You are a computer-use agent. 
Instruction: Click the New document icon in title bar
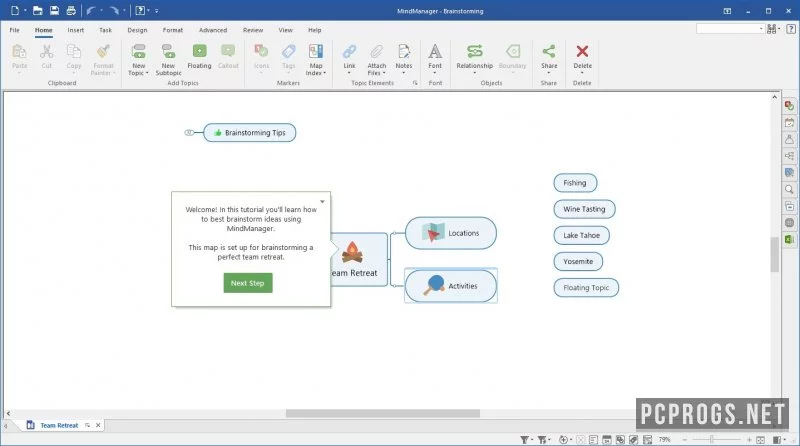tap(15, 10)
